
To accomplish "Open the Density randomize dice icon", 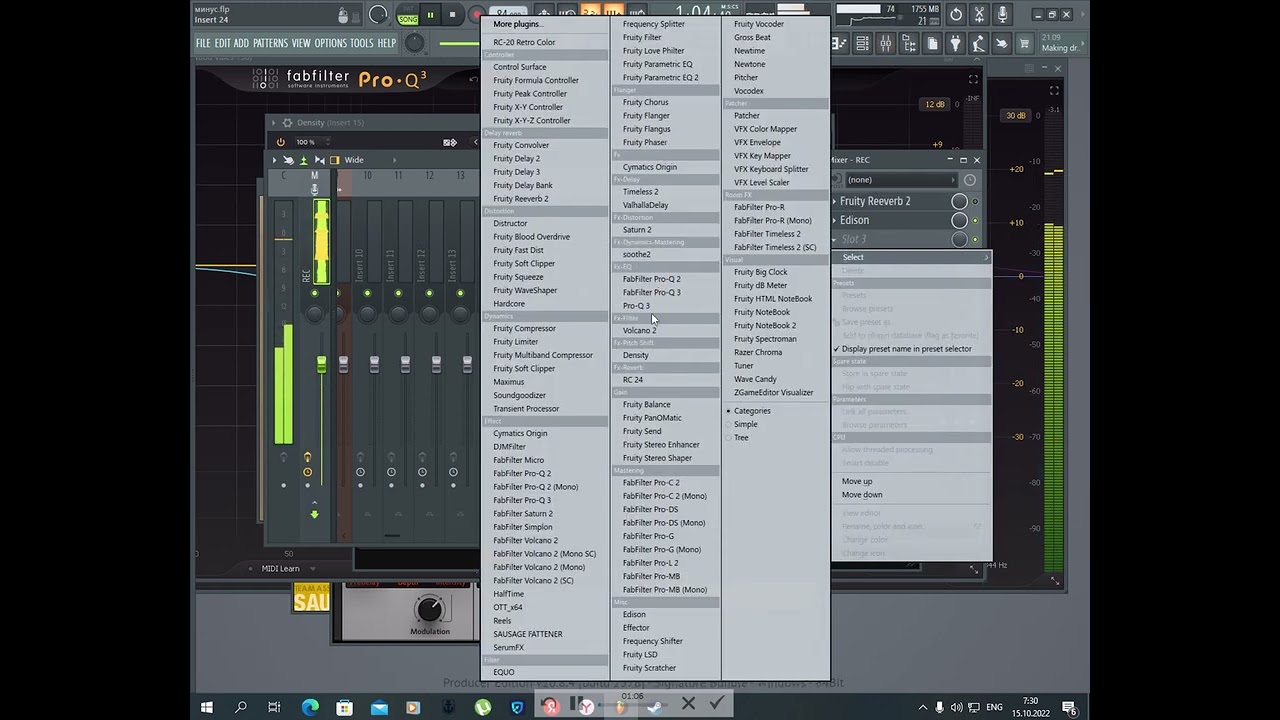I will point(450,142).
